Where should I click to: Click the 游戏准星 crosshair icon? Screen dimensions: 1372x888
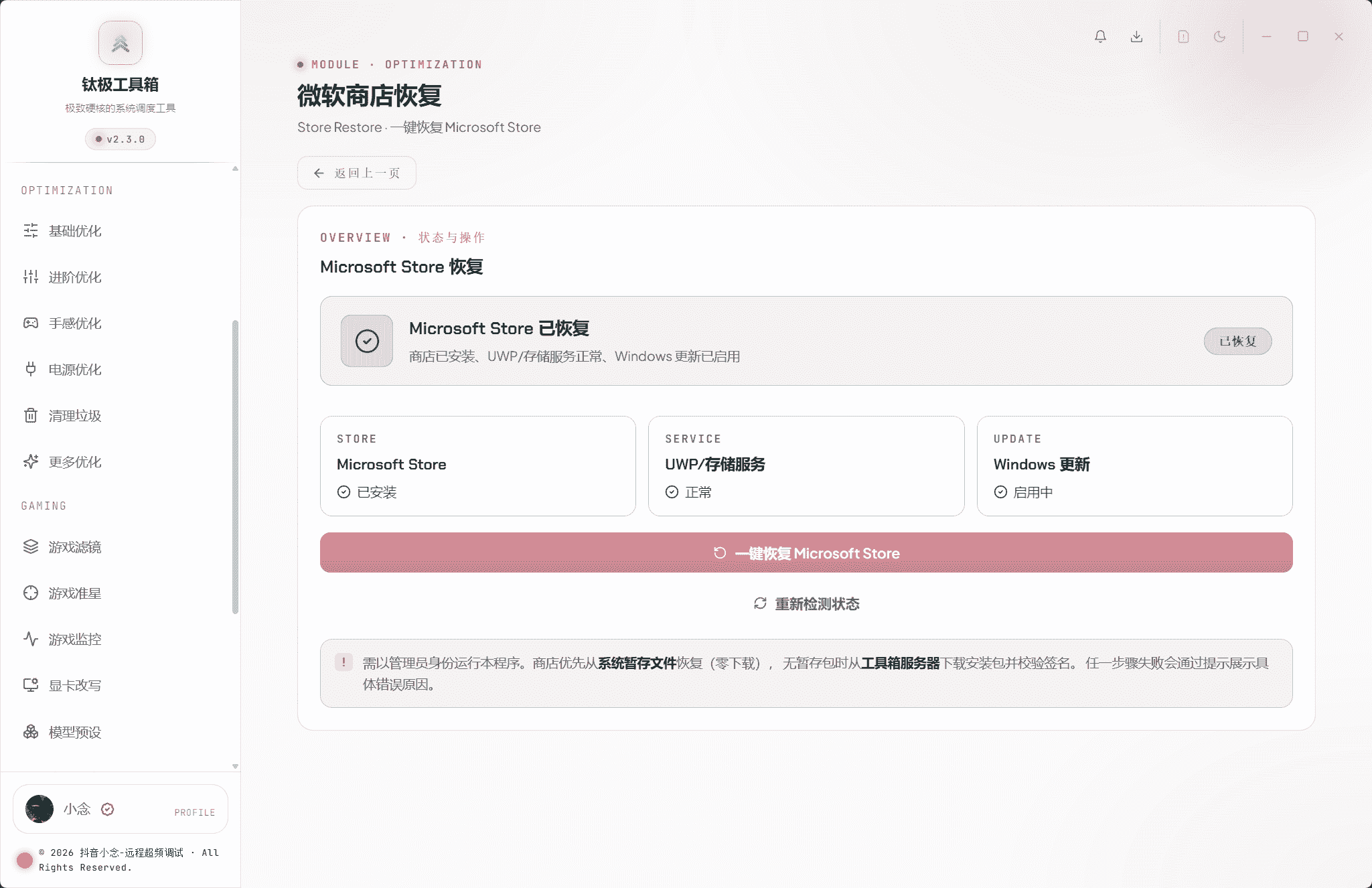pos(31,593)
